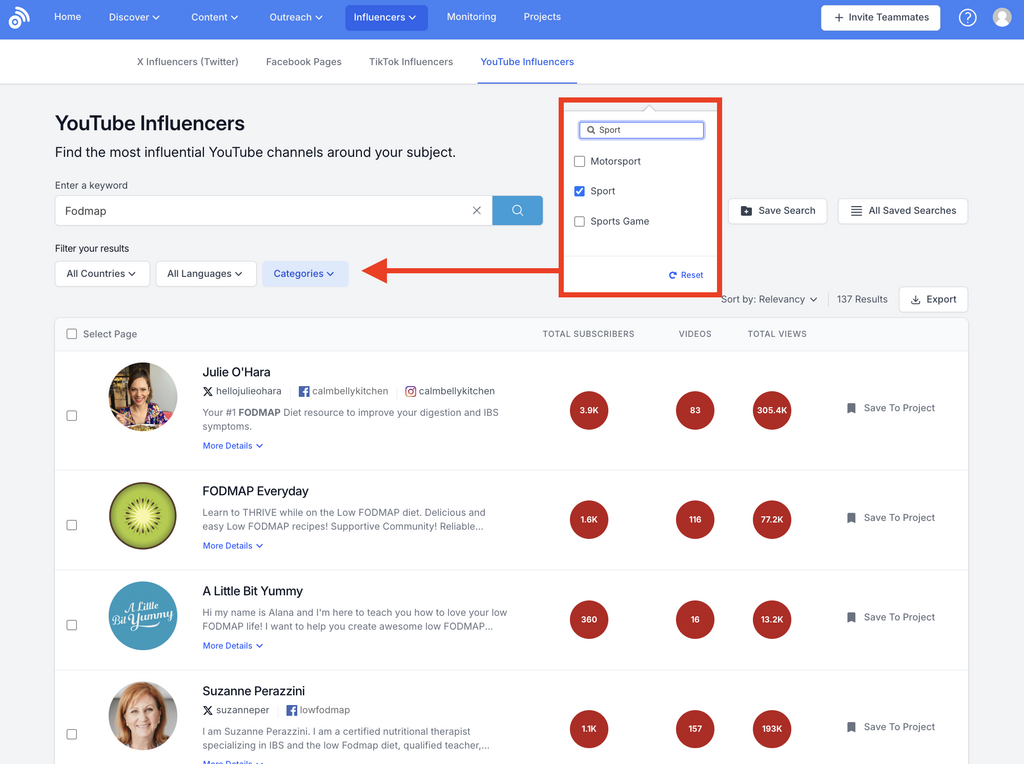Tick the Select Page checkbox
Viewport: 1024px width, 764px height.
pos(72,334)
